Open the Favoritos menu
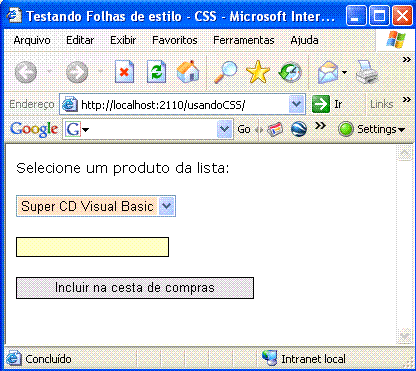 tap(175, 40)
